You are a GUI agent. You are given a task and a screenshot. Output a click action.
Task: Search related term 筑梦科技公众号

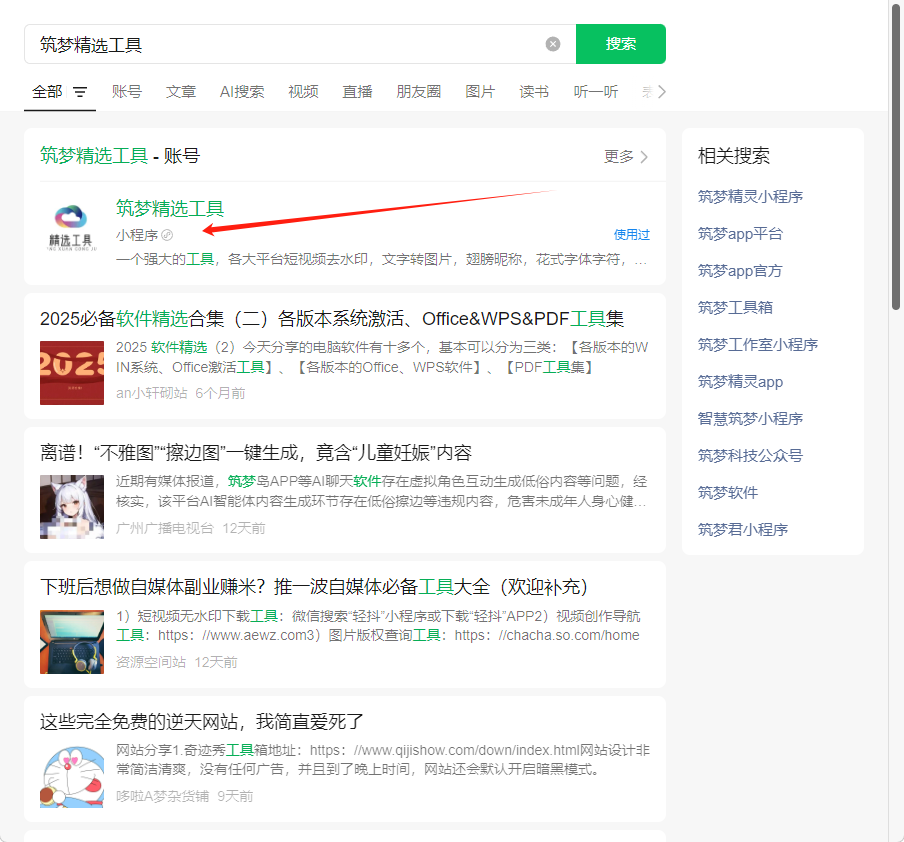point(750,456)
